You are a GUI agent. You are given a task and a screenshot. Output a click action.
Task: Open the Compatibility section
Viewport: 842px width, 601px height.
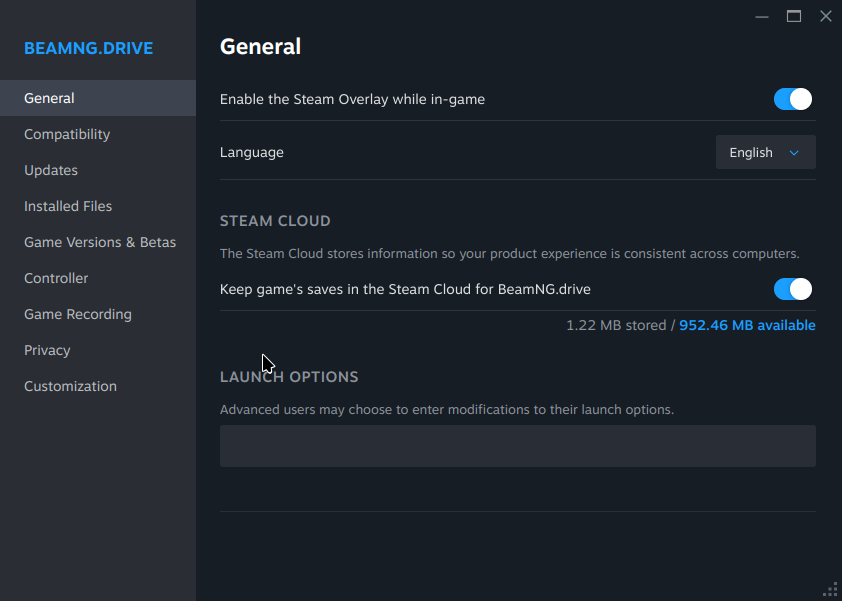tap(67, 134)
